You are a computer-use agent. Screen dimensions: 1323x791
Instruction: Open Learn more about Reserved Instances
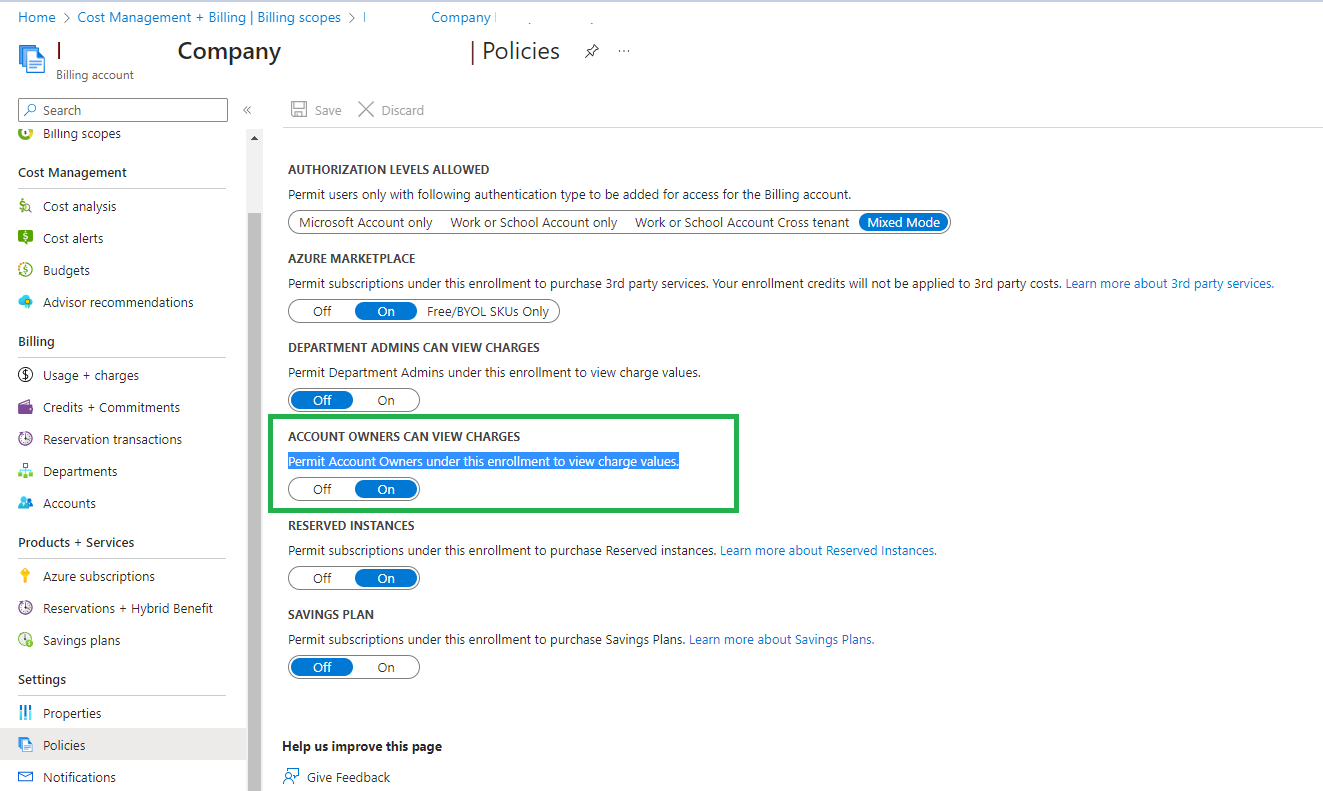tap(828, 550)
